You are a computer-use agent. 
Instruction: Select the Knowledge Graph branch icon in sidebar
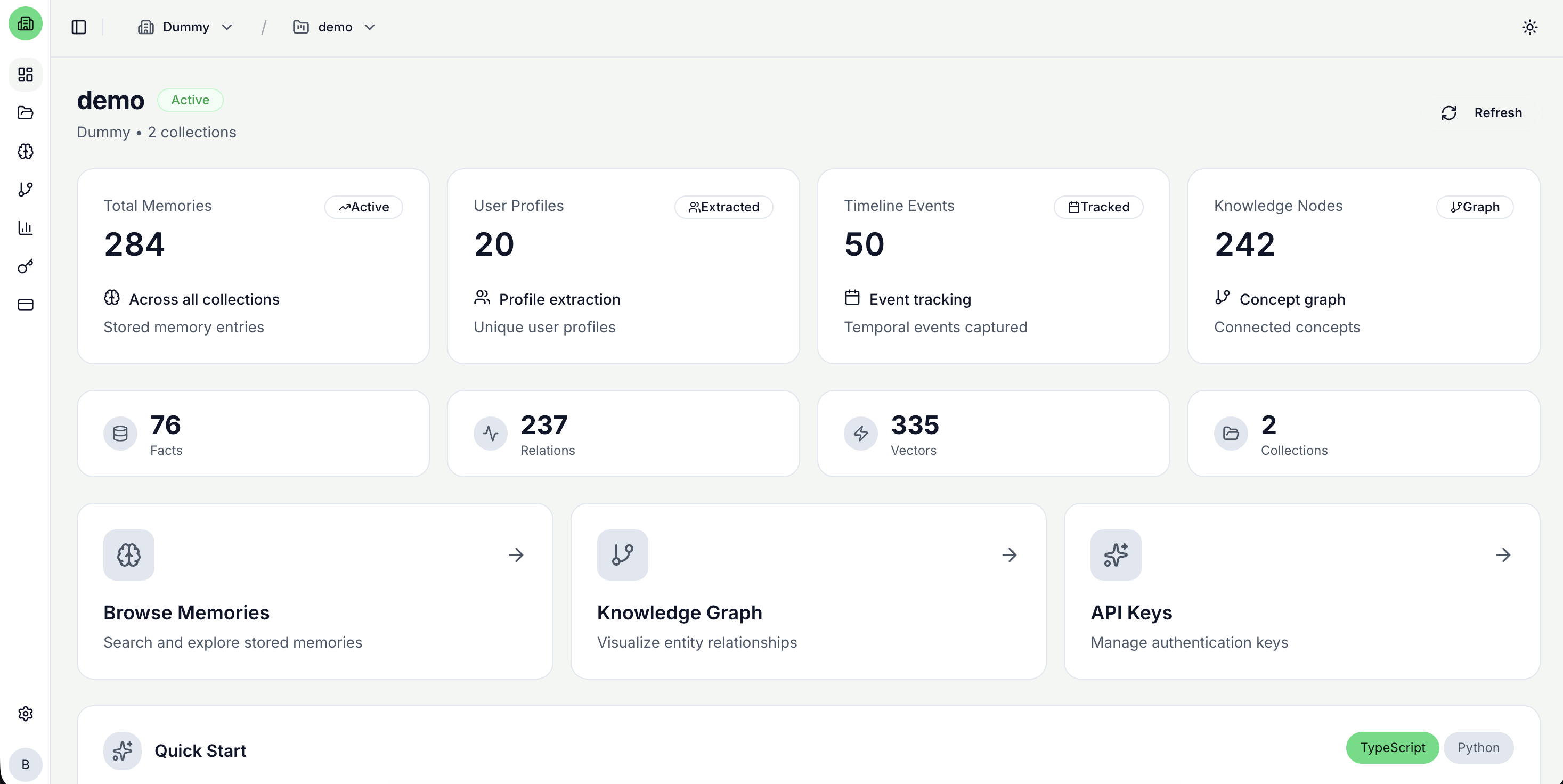tap(25, 189)
